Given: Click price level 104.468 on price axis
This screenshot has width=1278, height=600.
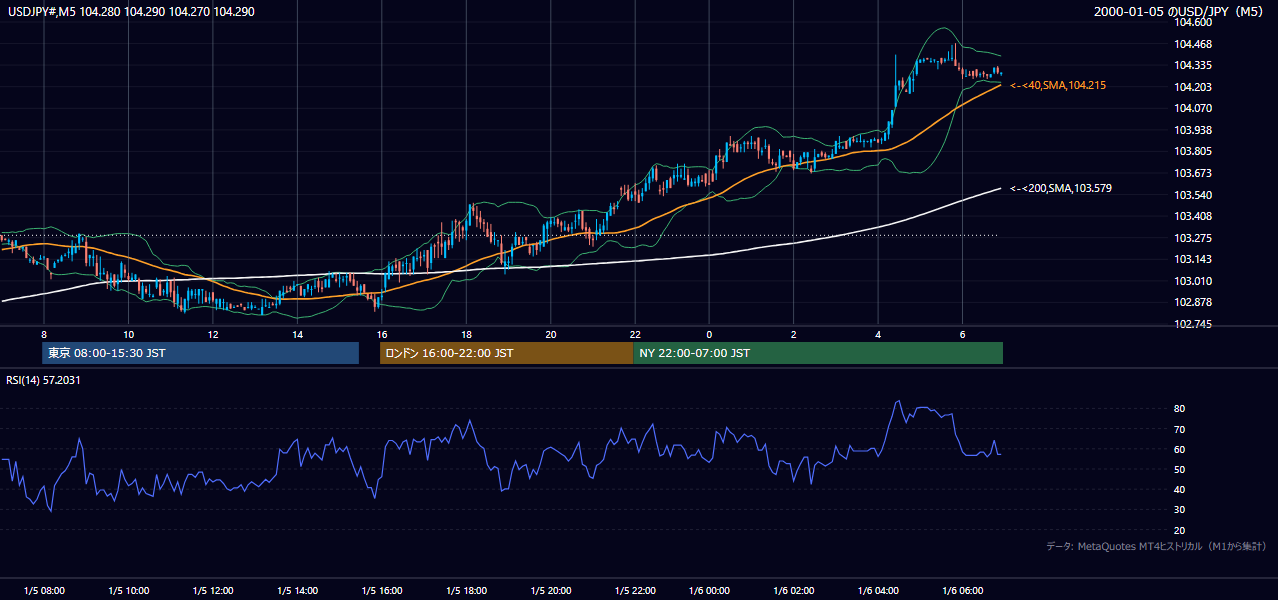Looking at the screenshot, I should (x=1195, y=44).
